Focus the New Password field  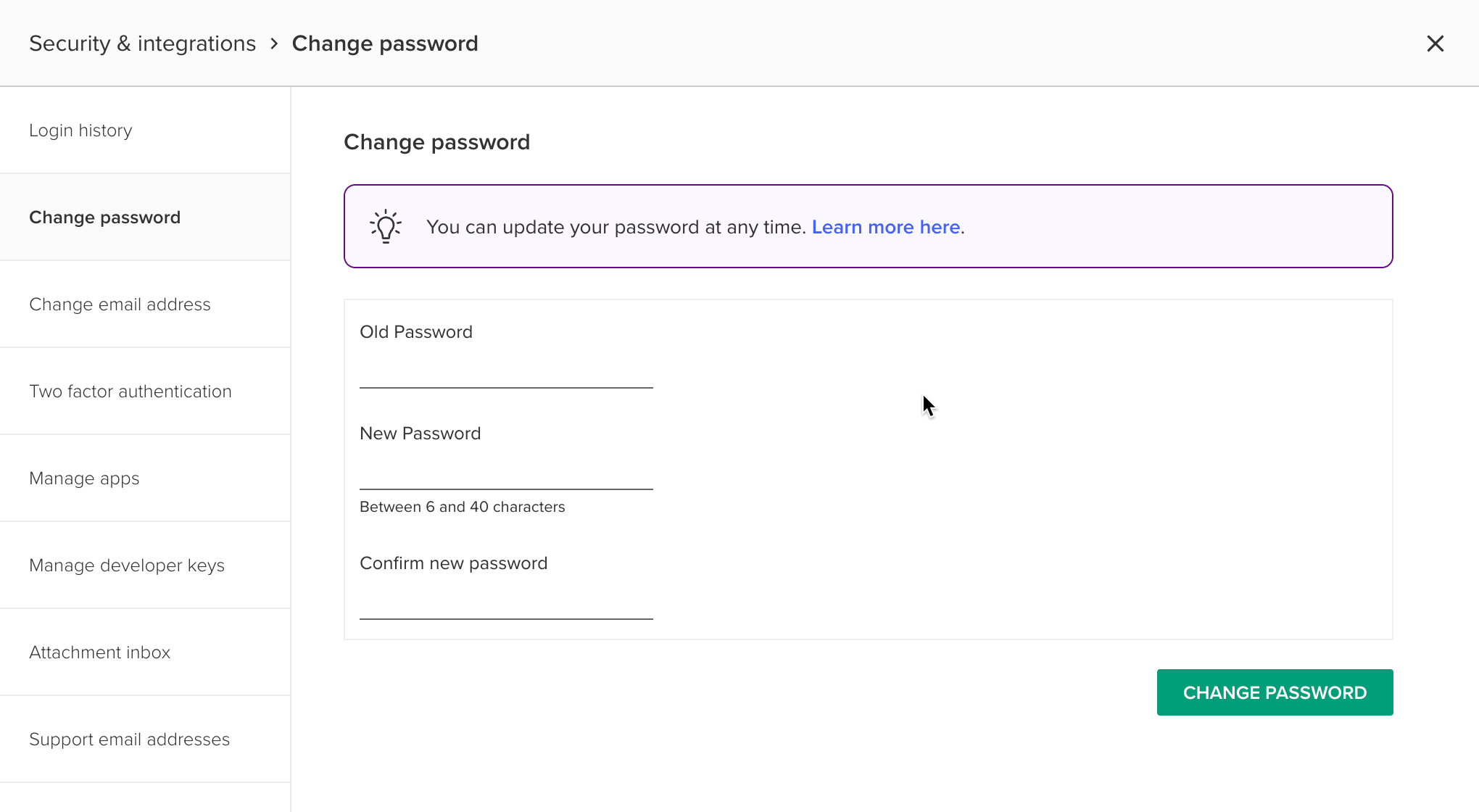point(506,473)
